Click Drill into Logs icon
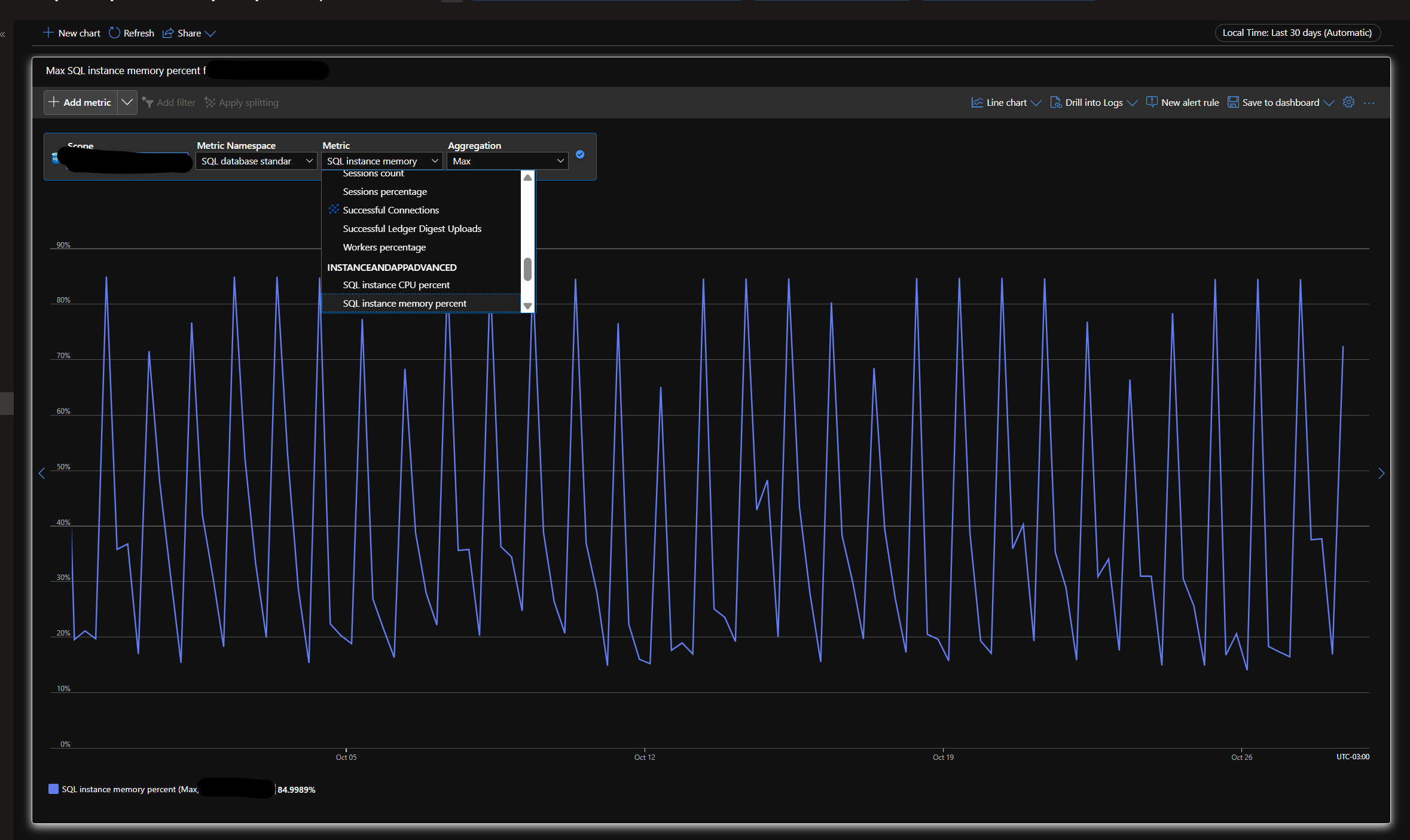This screenshot has width=1410, height=840. click(1055, 102)
